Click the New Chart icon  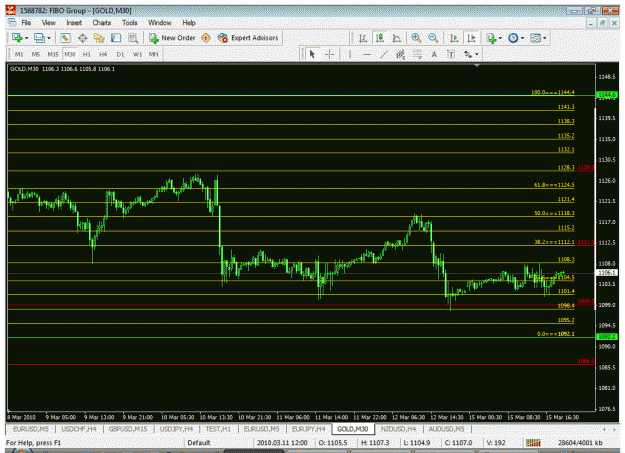[x=17, y=38]
